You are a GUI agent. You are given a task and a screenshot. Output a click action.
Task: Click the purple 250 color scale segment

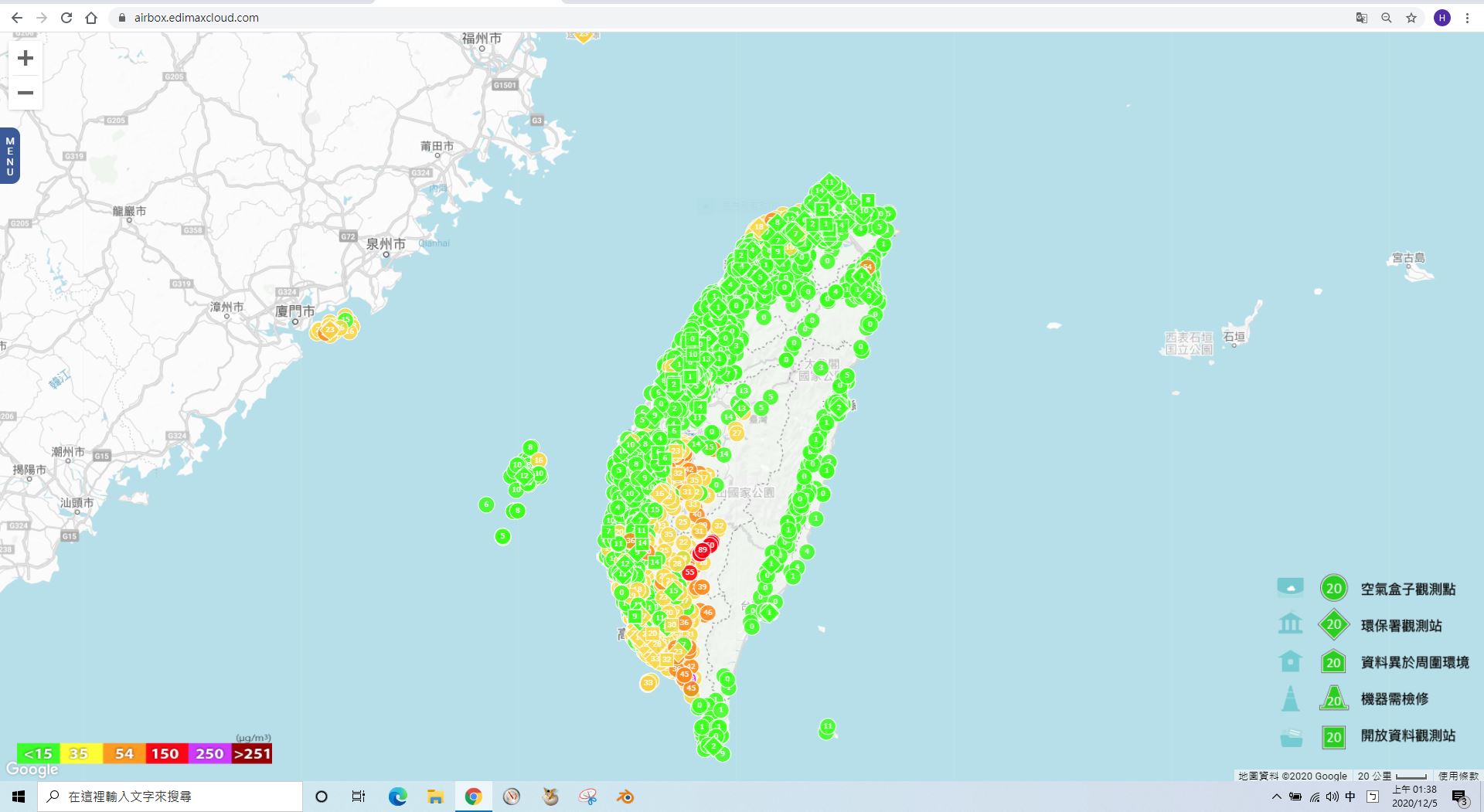pos(209,753)
